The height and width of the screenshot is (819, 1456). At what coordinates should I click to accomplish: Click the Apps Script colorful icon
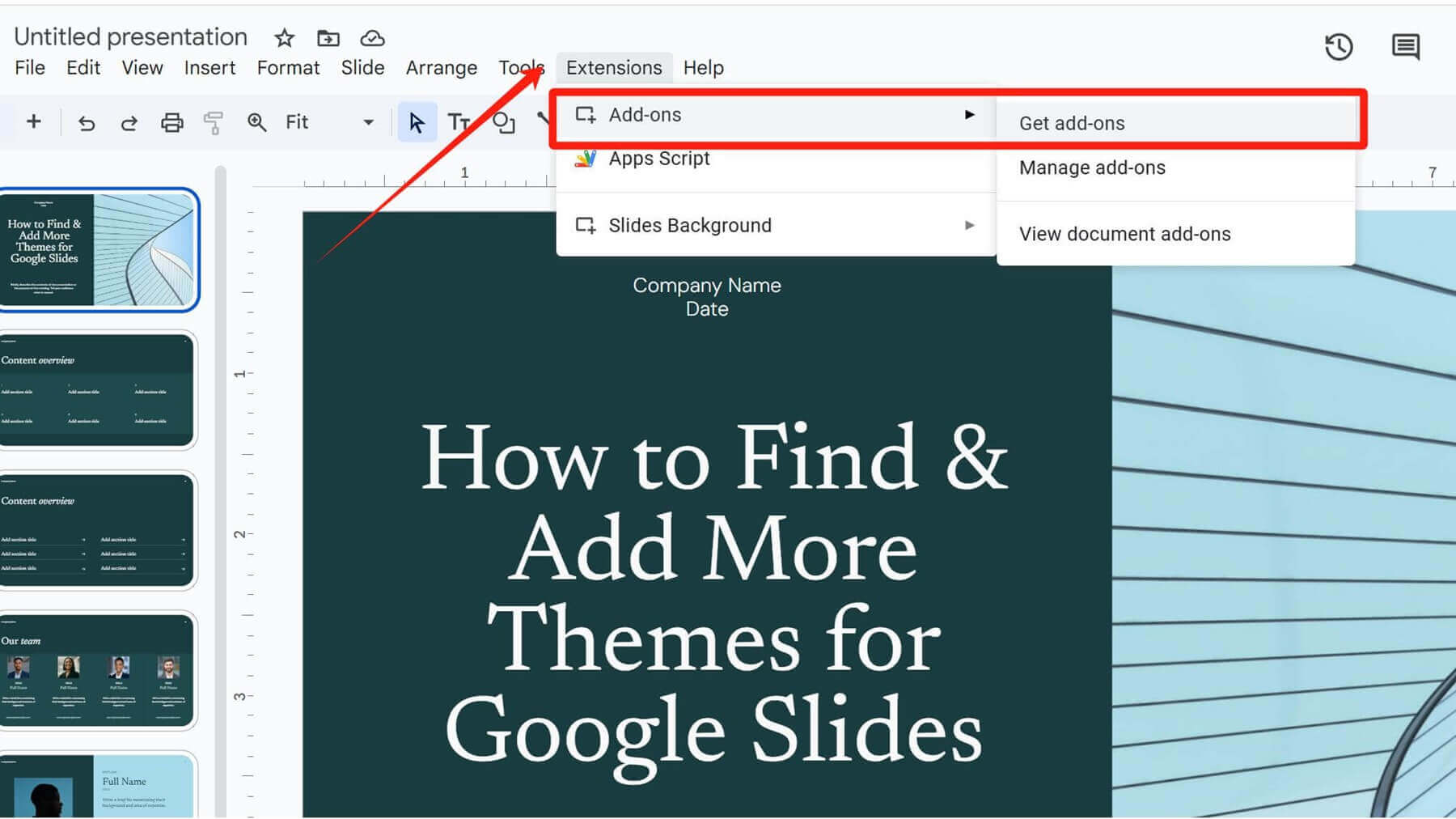(x=585, y=158)
